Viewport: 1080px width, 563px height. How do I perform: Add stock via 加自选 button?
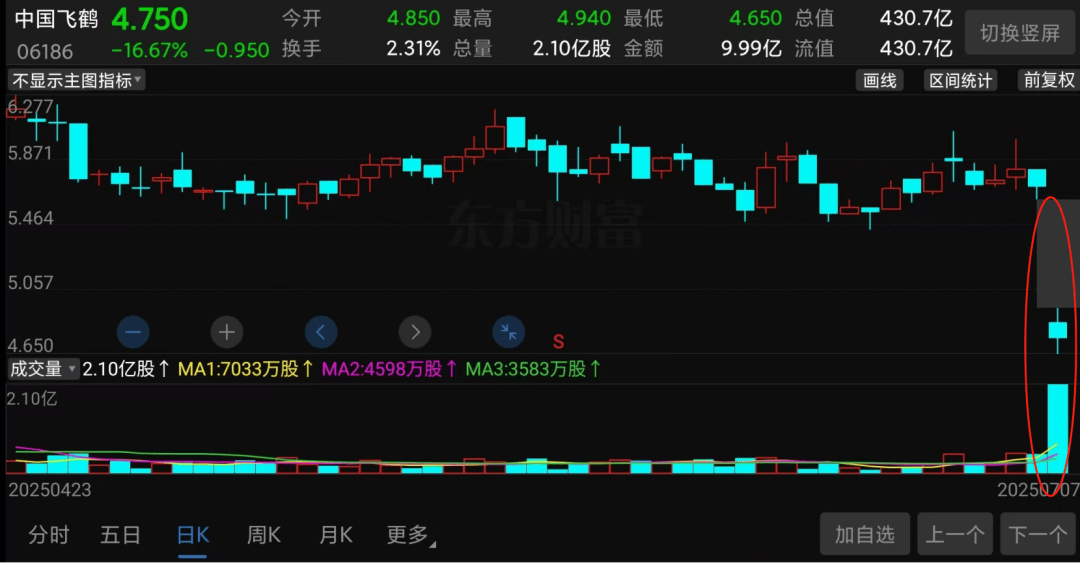[864, 533]
